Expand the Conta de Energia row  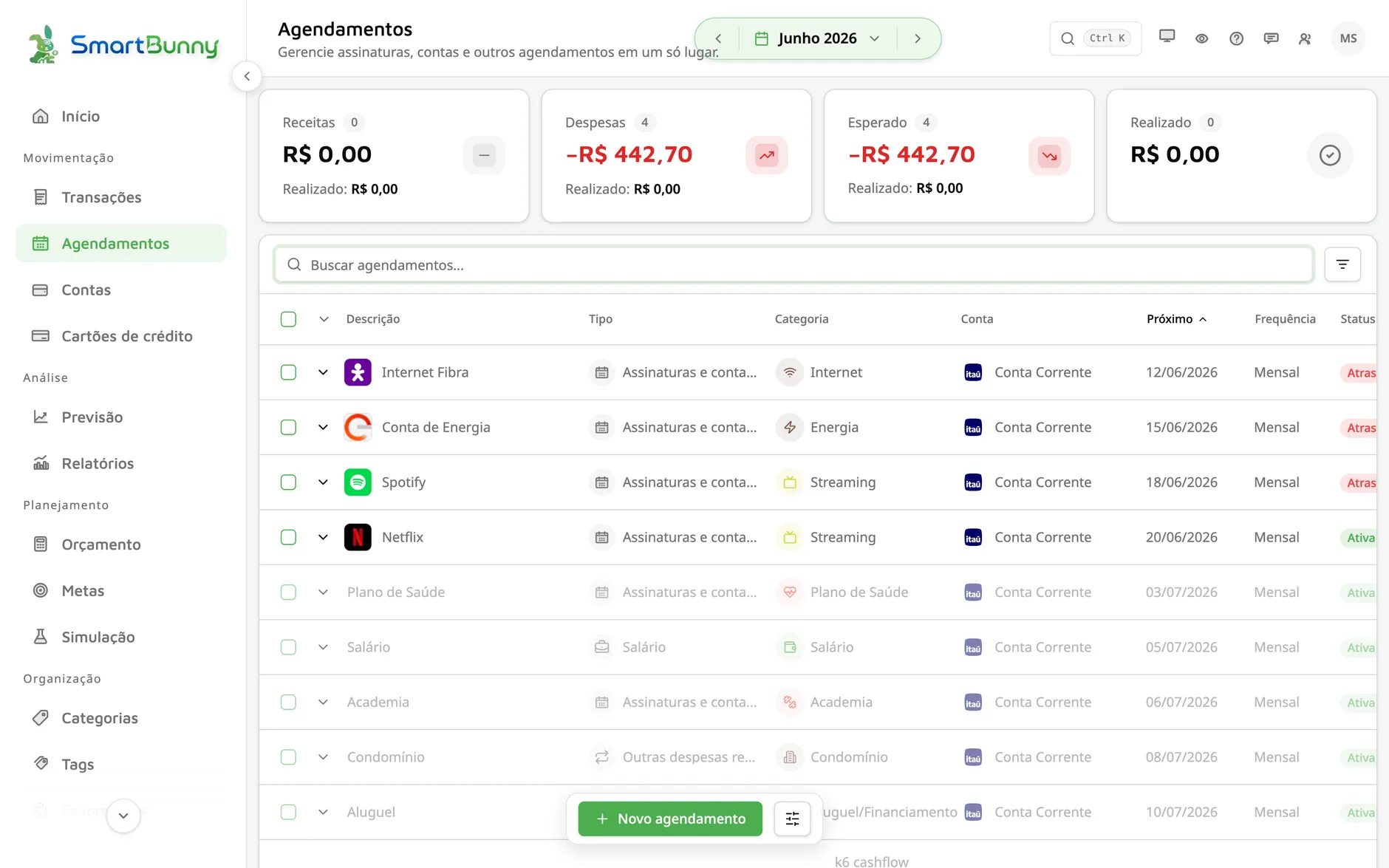point(323,427)
